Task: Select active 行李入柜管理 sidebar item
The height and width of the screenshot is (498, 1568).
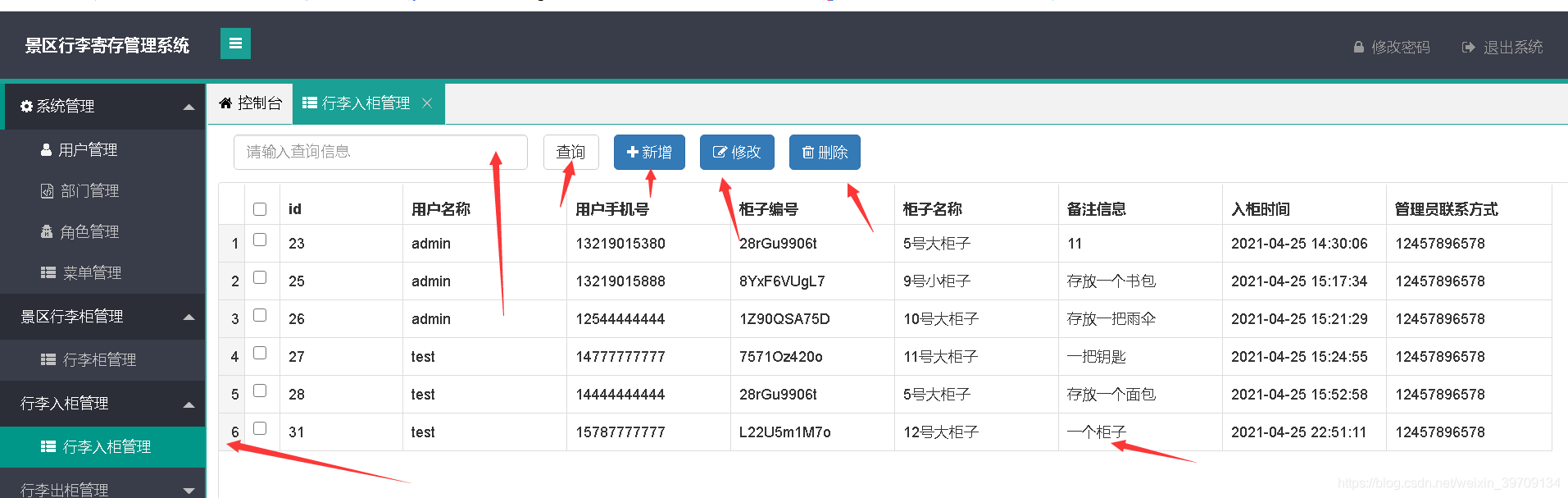Action: [102, 447]
